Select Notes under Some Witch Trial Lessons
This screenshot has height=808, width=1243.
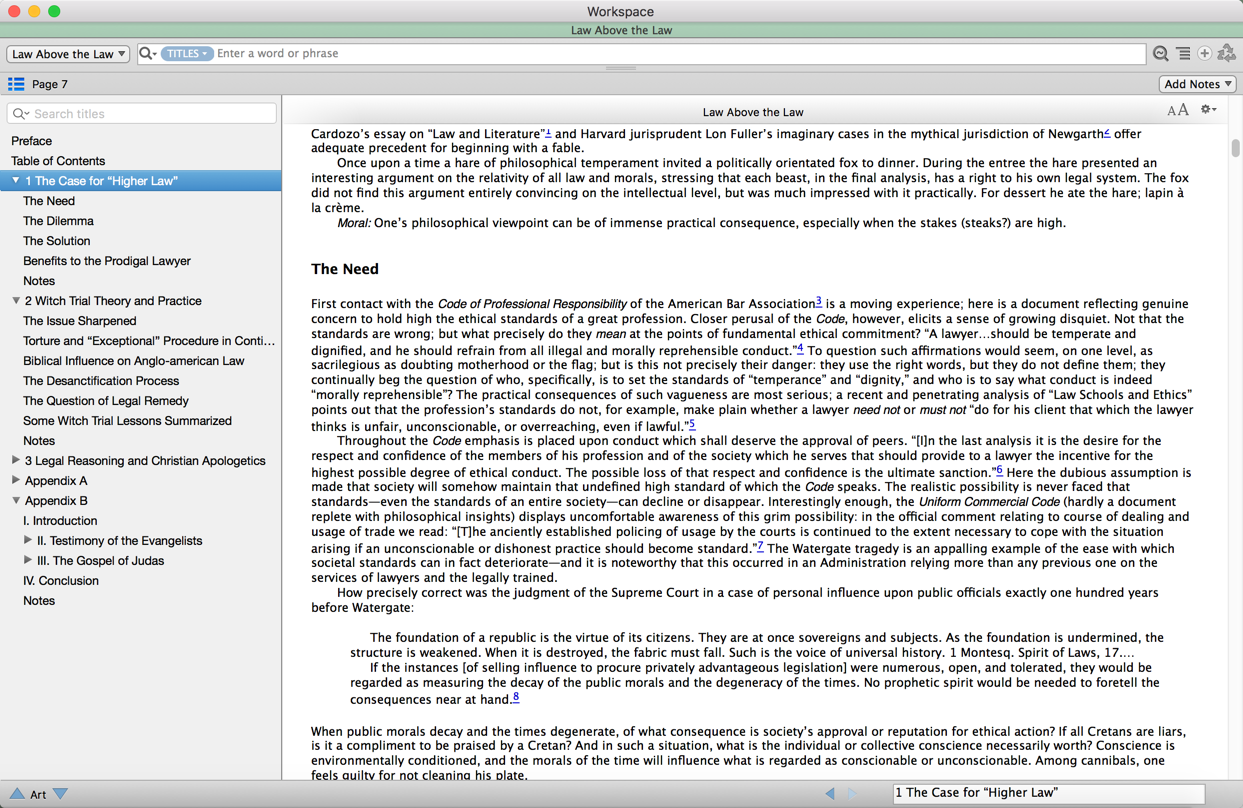tap(39, 441)
